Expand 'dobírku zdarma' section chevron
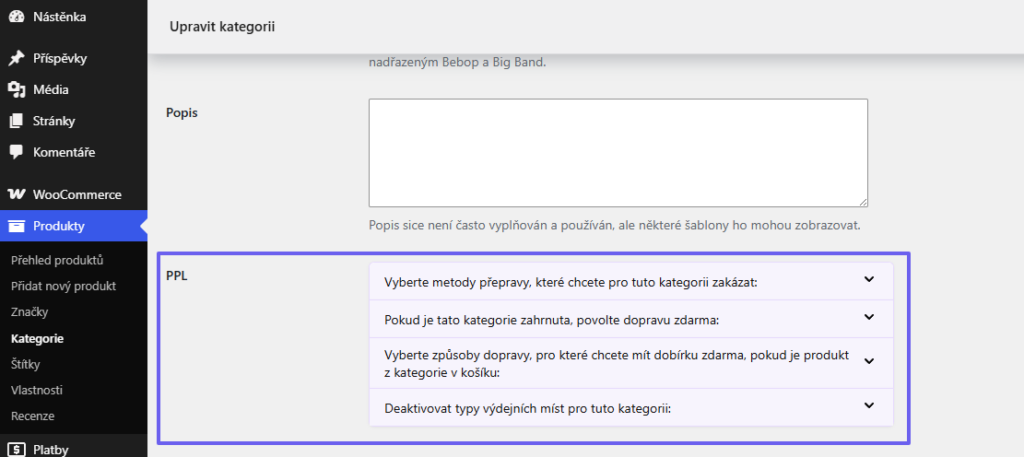1024x457 pixels. pos(869,360)
